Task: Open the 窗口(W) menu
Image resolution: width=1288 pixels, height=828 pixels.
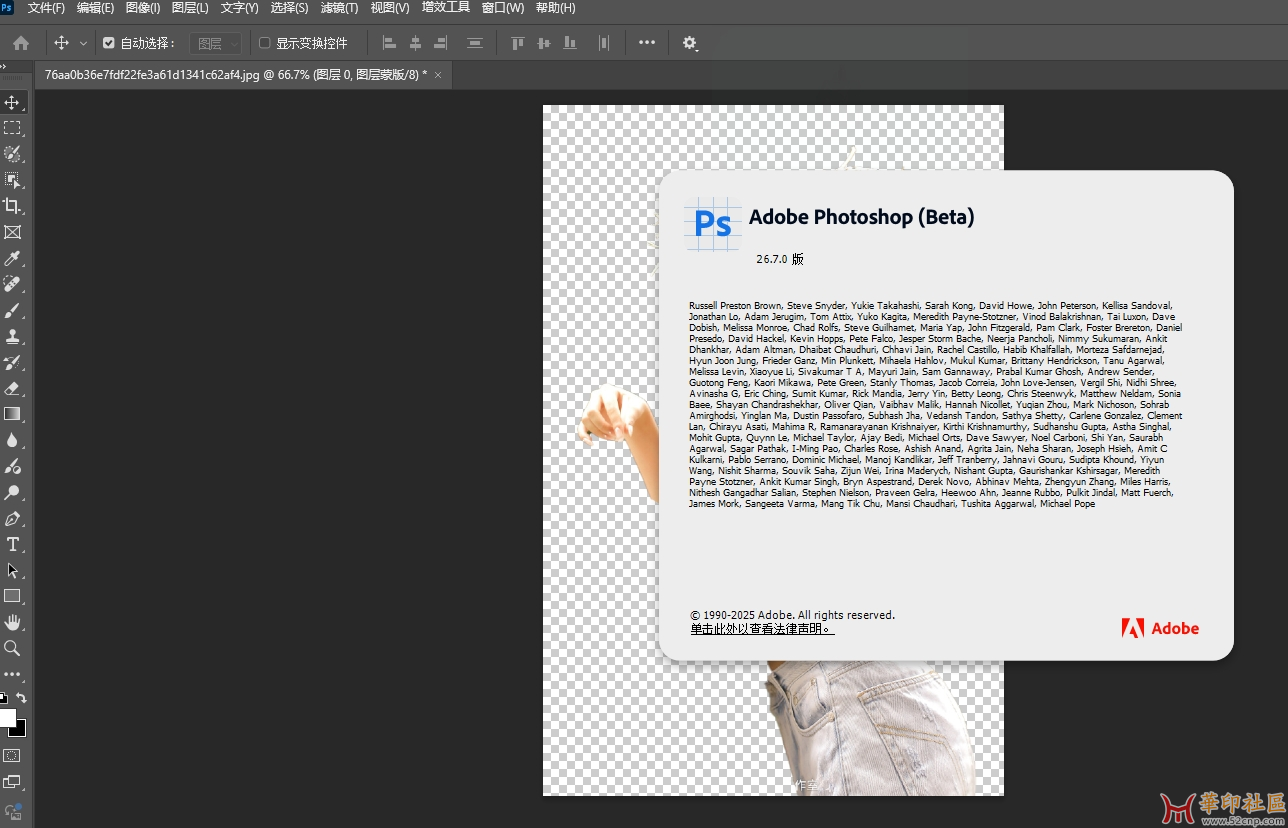Action: click(503, 8)
